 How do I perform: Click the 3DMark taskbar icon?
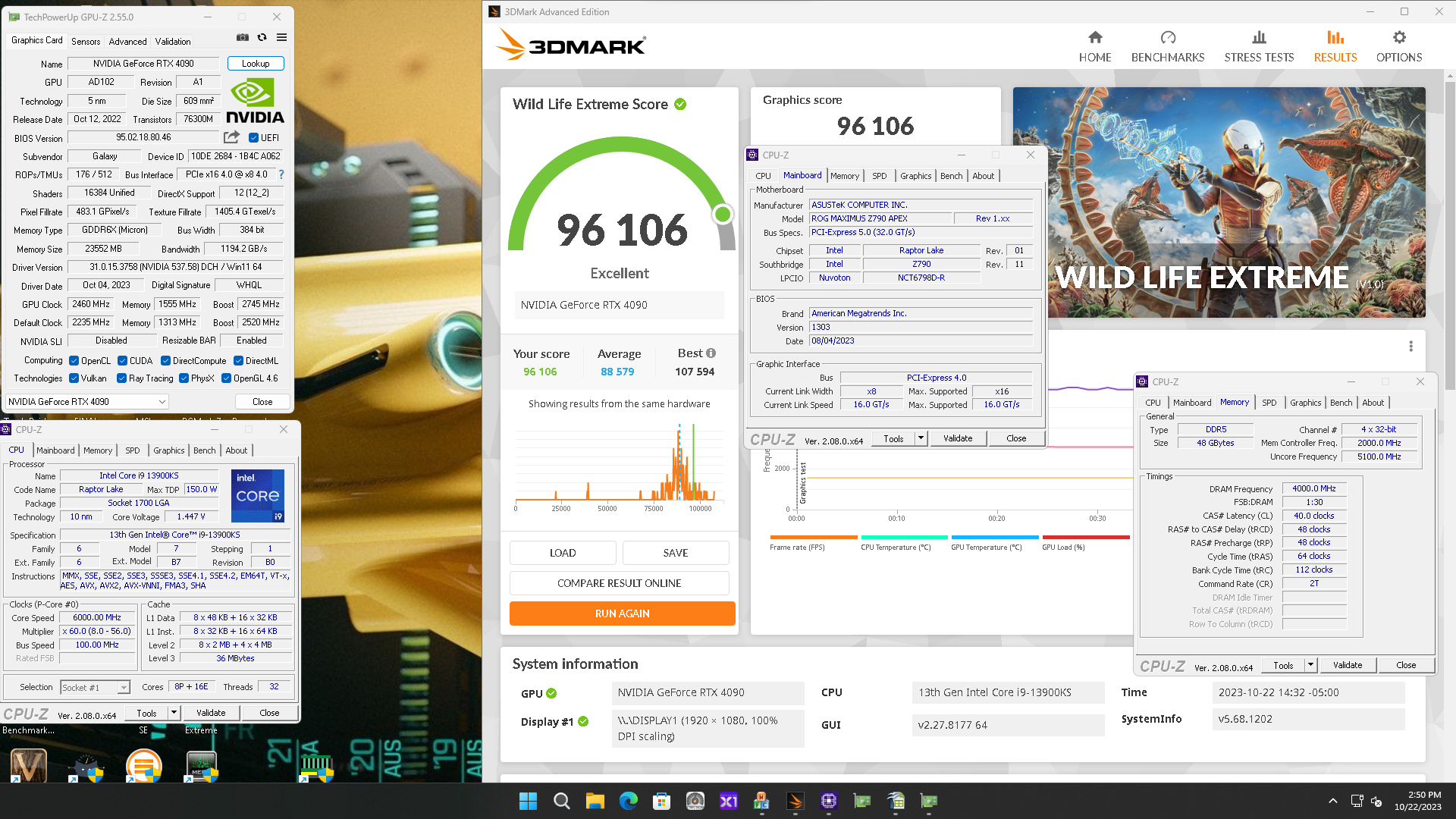[x=795, y=801]
